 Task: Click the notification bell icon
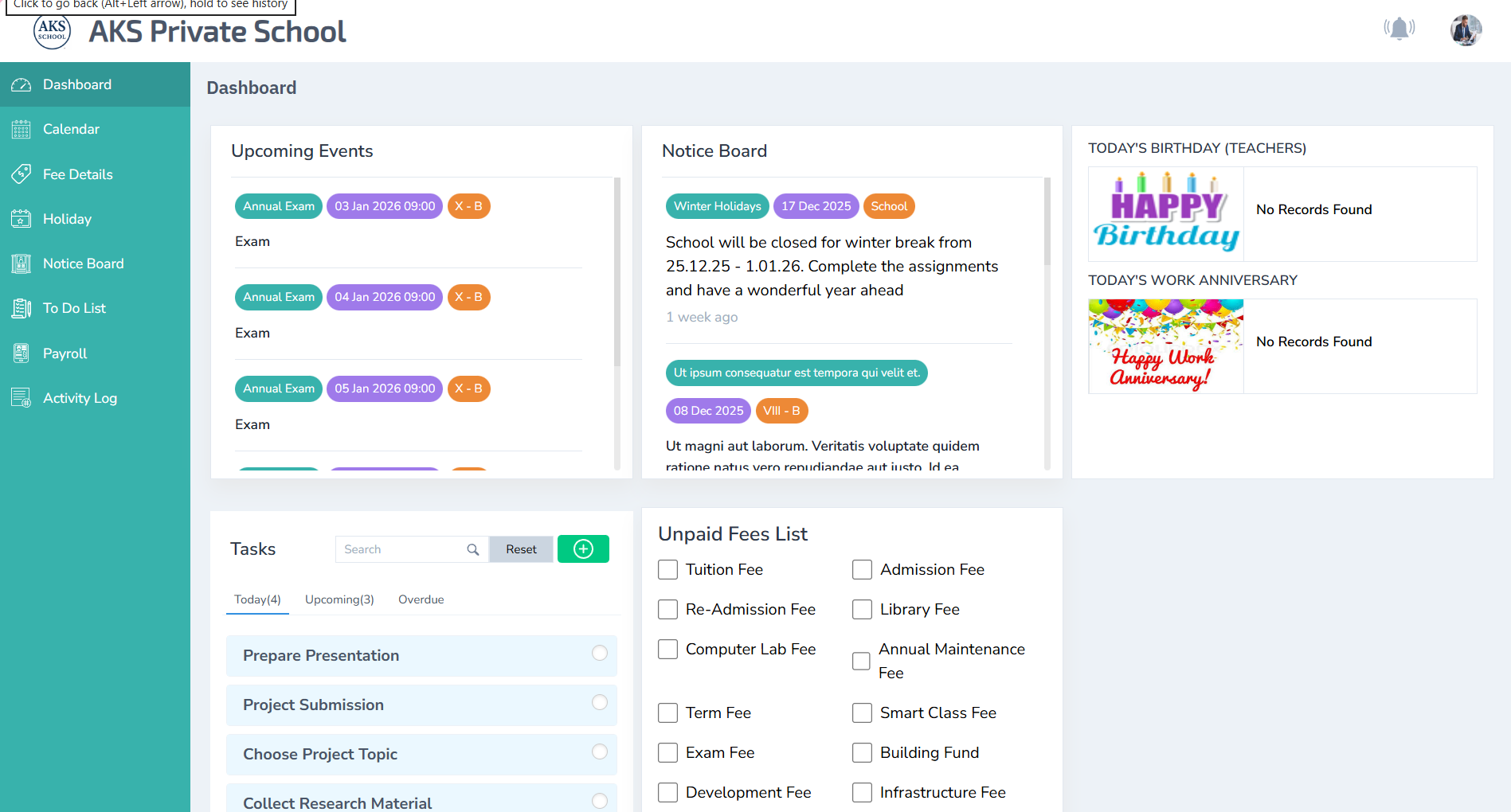pyautogui.click(x=1399, y=29)
